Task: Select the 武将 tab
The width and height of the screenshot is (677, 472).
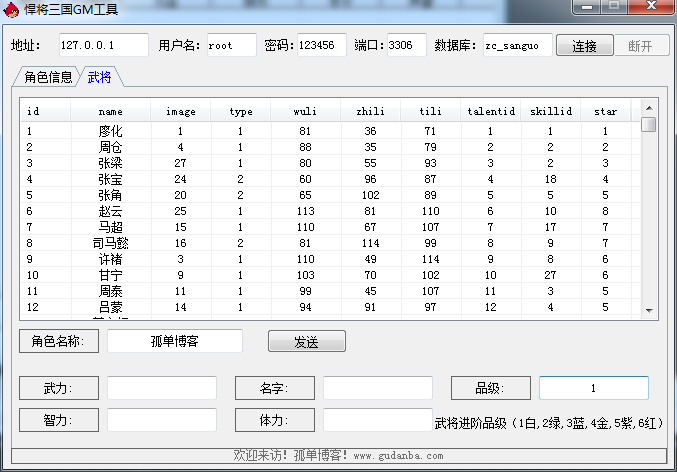Action: click(100, 77)
